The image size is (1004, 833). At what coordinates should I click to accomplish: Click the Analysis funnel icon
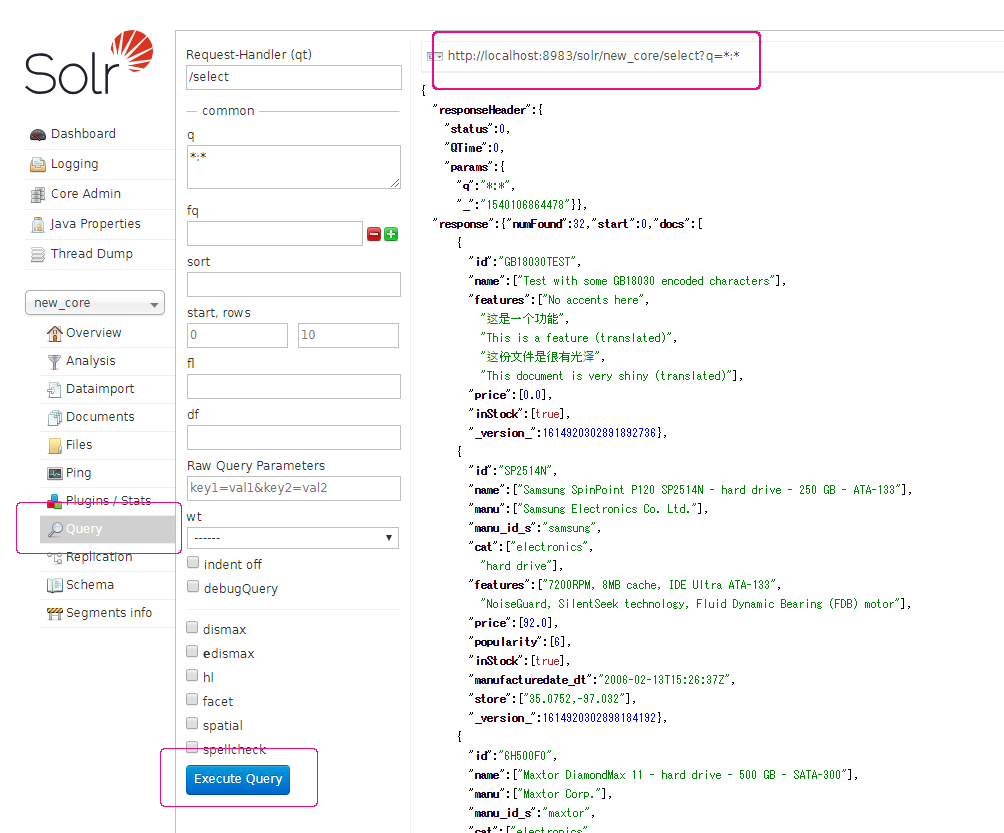point(54,362)
